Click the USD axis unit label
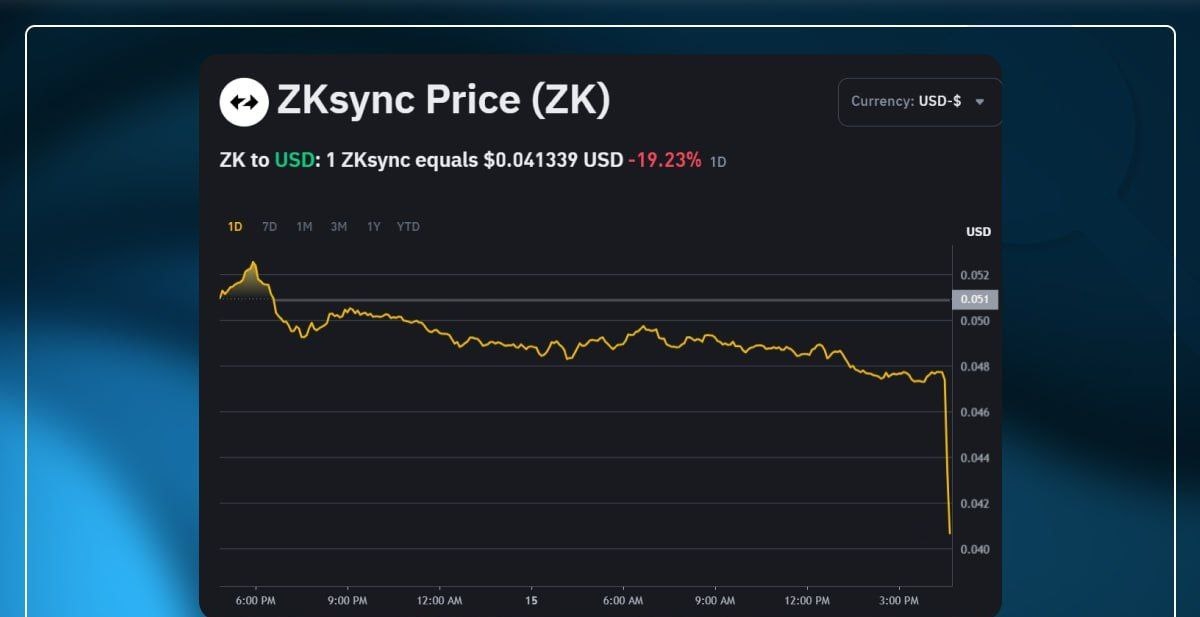The width and height of the screenshot is (1200, 617). click(x=978, y=232)
